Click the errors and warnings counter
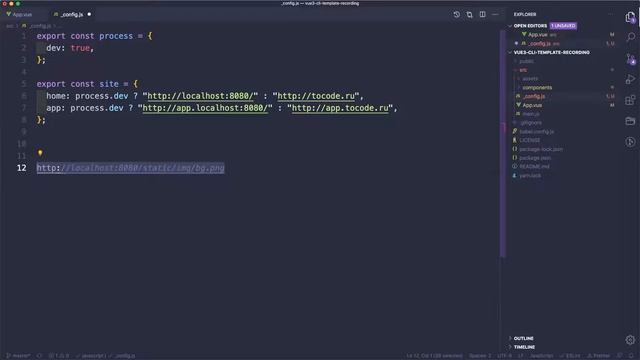This screenshot has width=640, height=360. tap(59, 356)
